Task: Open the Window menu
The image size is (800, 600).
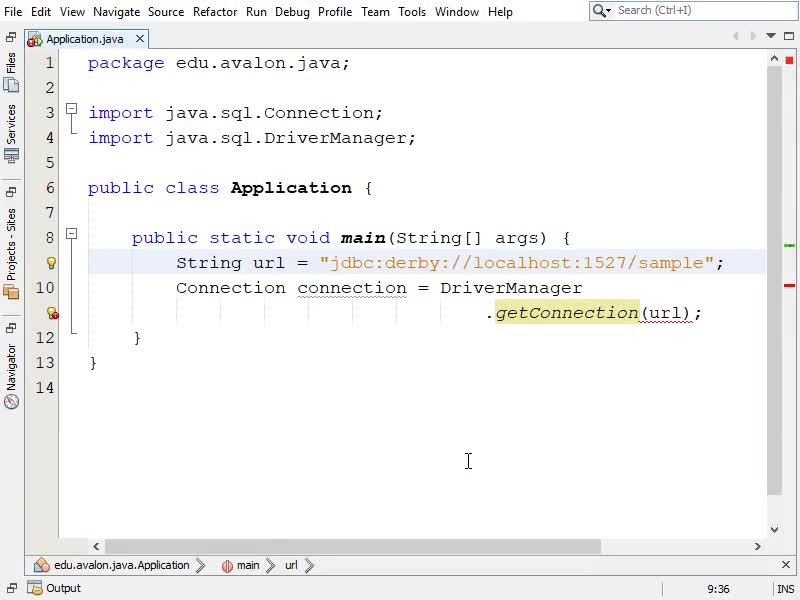Action: tap(457, 11)
